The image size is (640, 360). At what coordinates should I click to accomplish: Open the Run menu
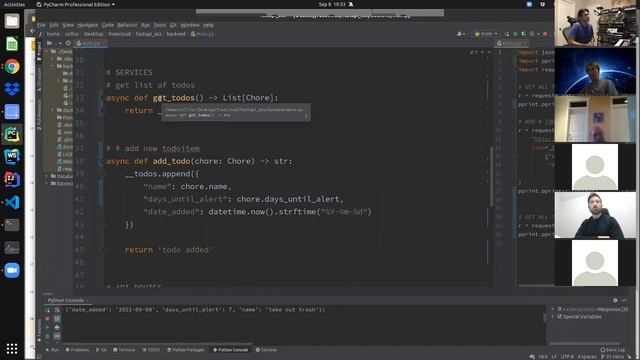tap(146, 25)
